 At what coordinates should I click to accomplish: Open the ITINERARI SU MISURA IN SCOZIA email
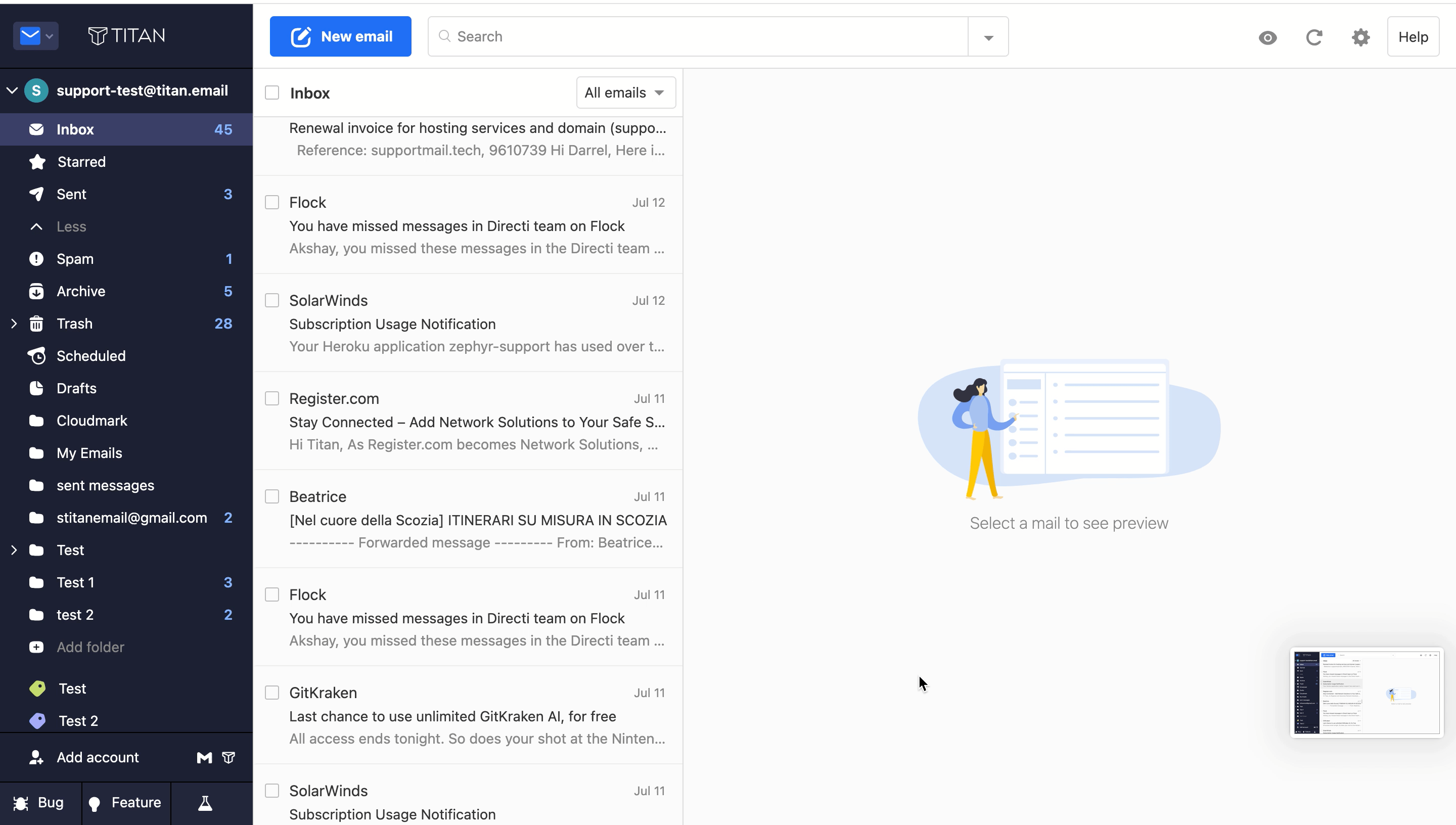468,519
